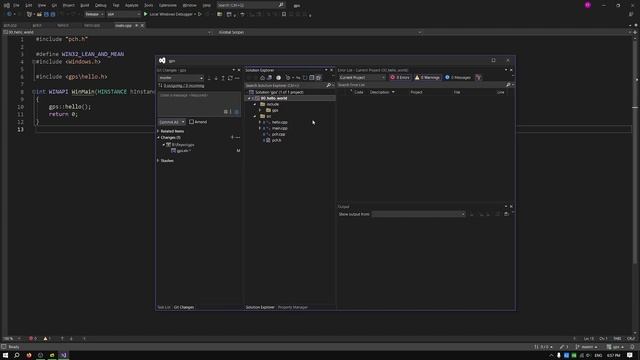Click the commit message input field

[199, 104]
